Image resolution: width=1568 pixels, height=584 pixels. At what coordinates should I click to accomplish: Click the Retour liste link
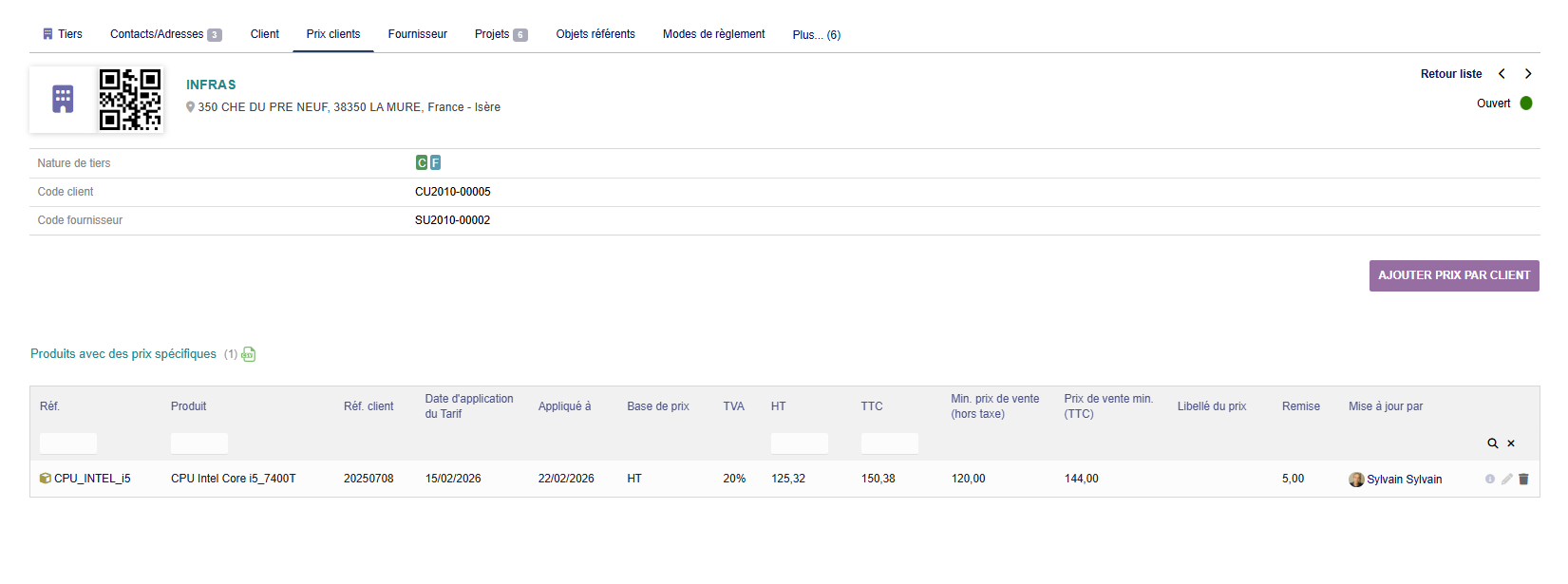[1450, 74]
